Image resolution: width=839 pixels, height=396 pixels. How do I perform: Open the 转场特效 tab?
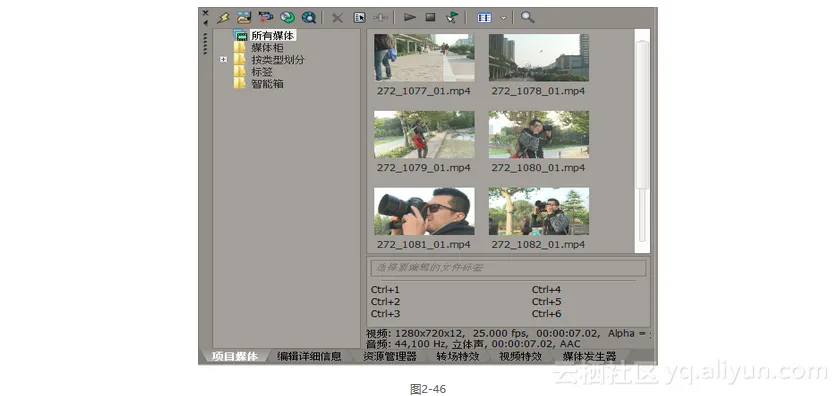457,356
